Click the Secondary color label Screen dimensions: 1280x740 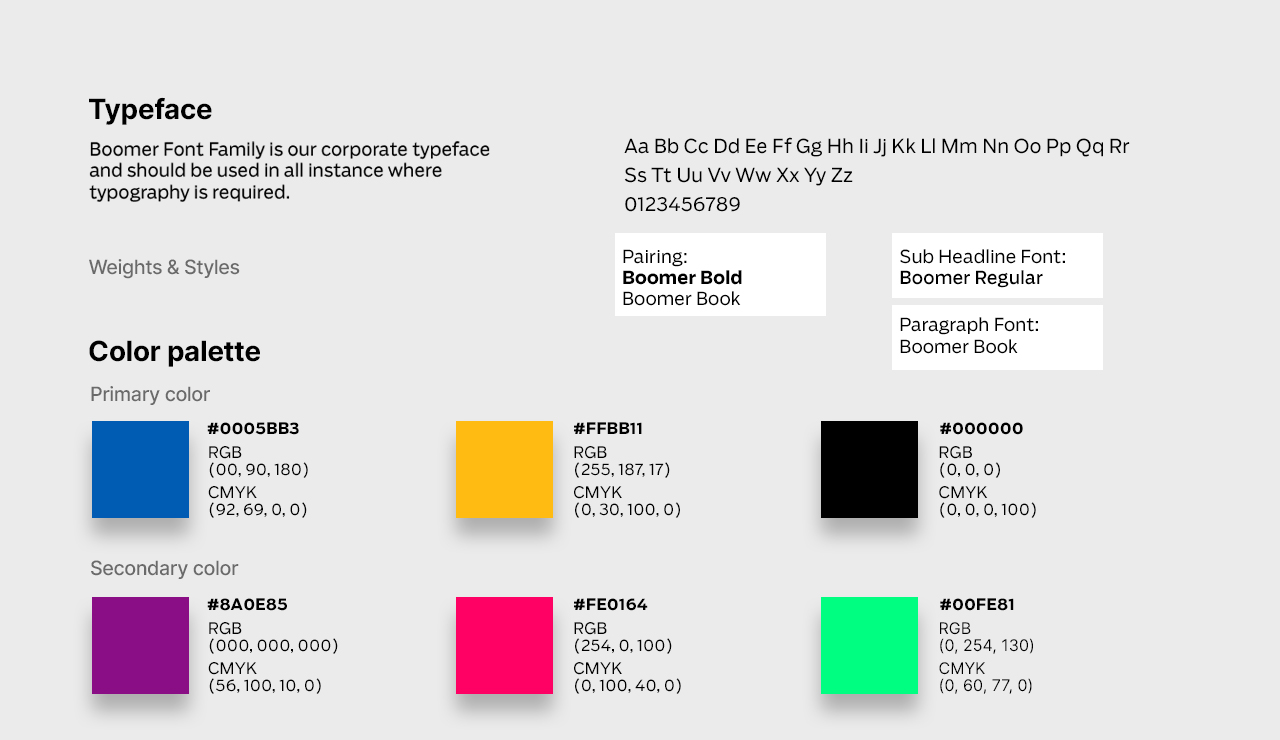coord(164,568)
